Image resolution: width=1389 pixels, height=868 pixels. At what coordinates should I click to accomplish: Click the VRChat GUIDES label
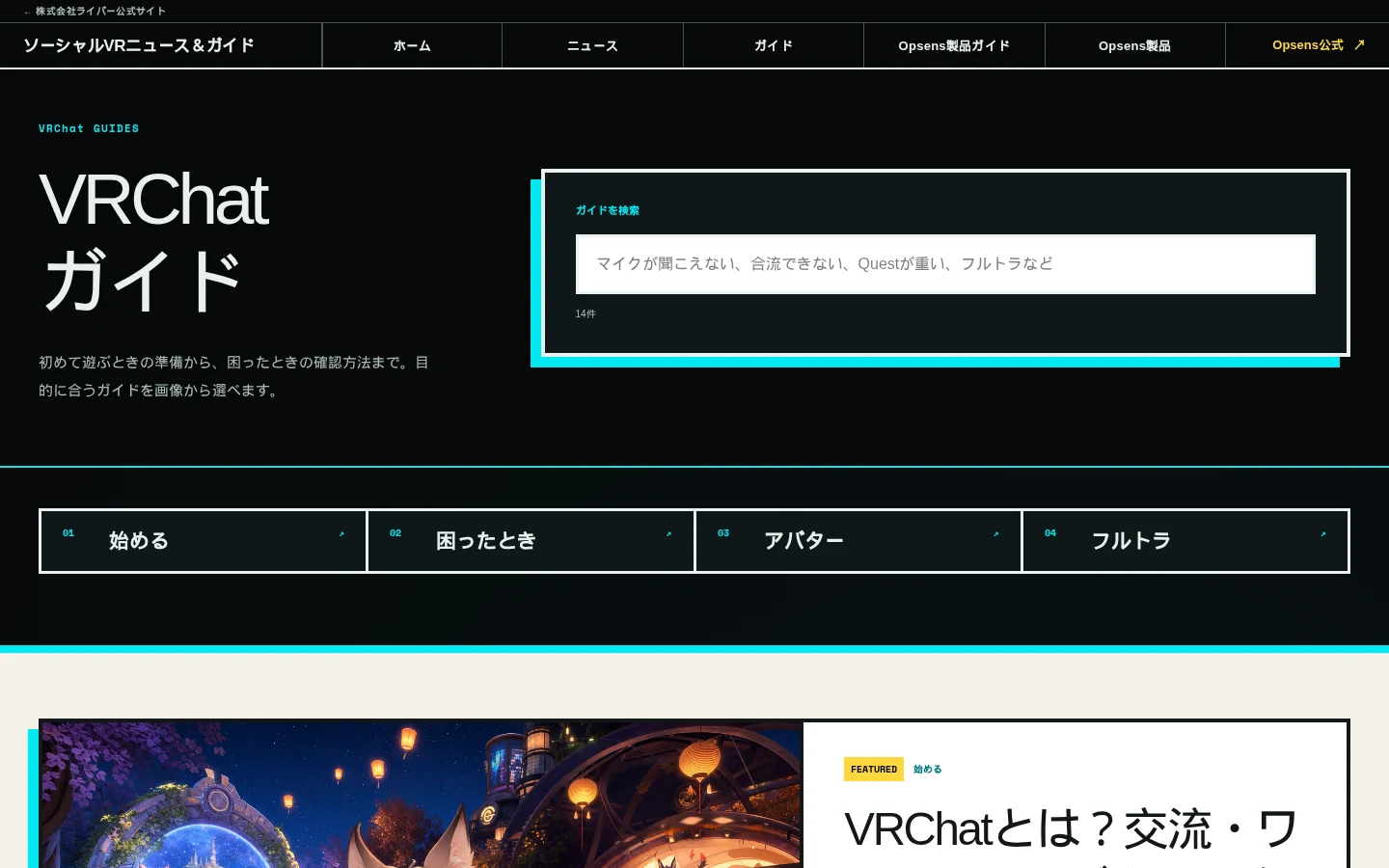tap(89, 128)
